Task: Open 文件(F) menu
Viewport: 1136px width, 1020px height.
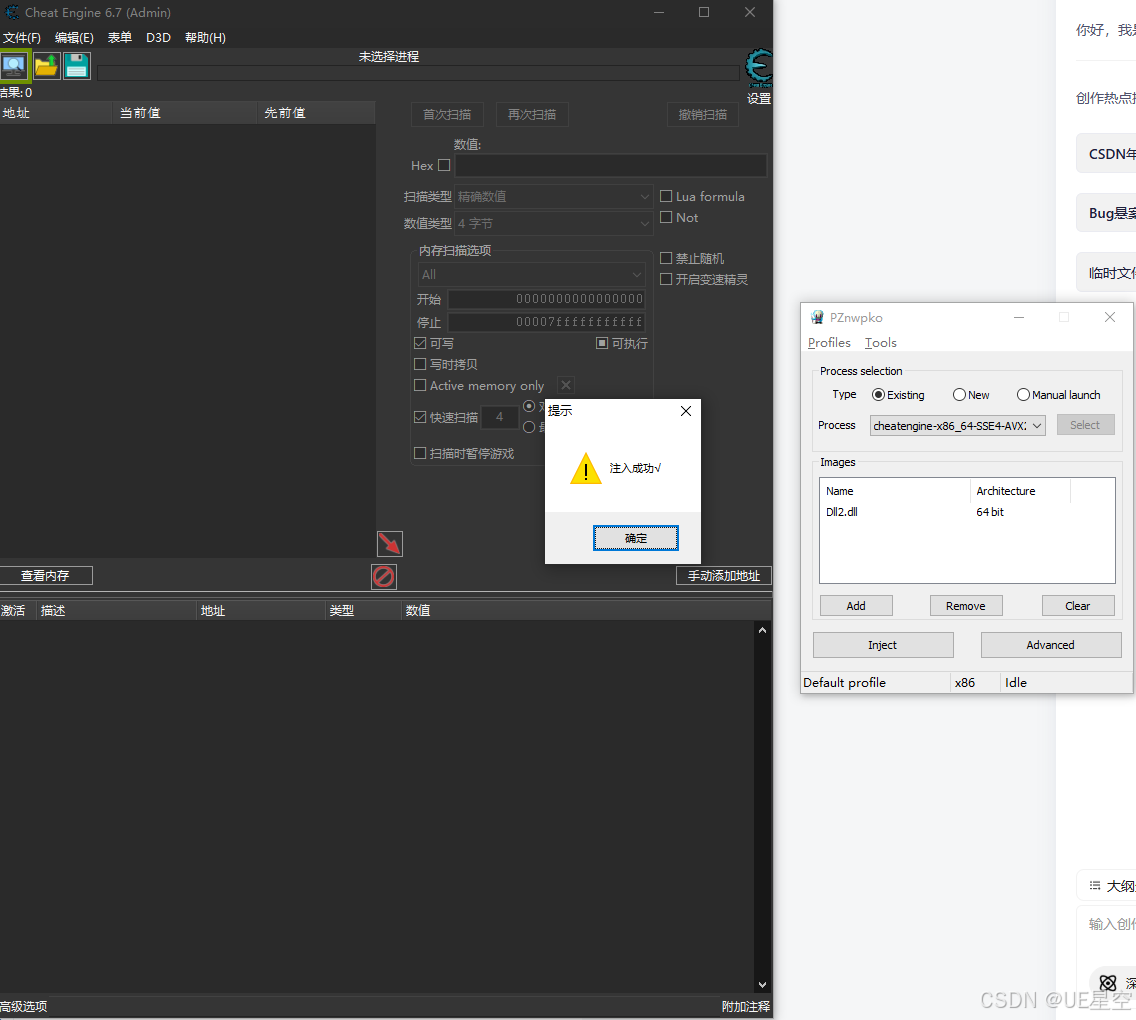Action: pos(22,38)
